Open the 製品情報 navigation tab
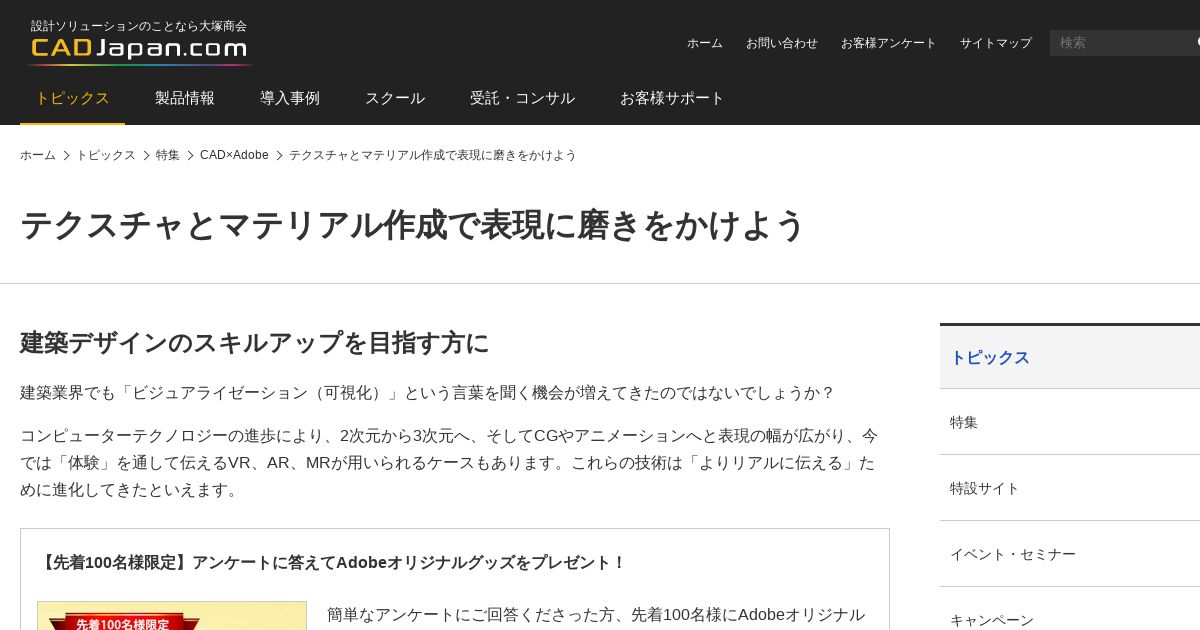This screenshot has height=630, width=1200. [x=185, y=98]
